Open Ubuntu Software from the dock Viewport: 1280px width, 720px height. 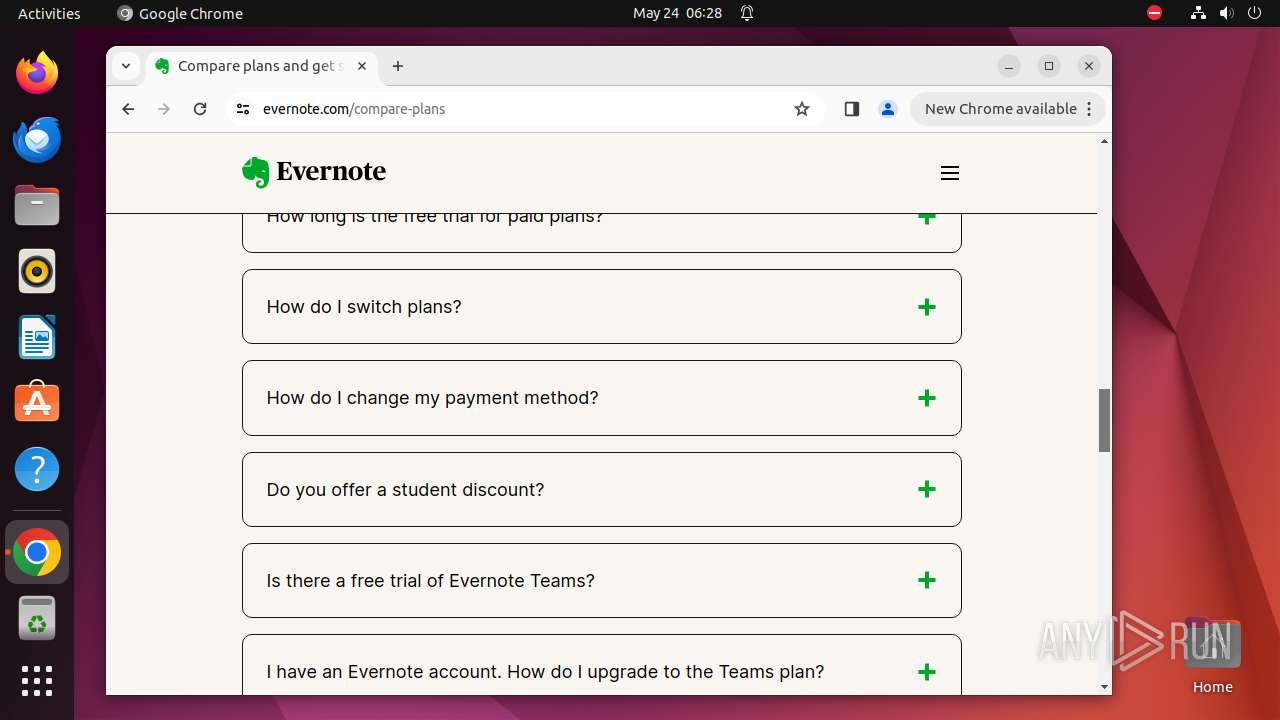coord(37,403)
